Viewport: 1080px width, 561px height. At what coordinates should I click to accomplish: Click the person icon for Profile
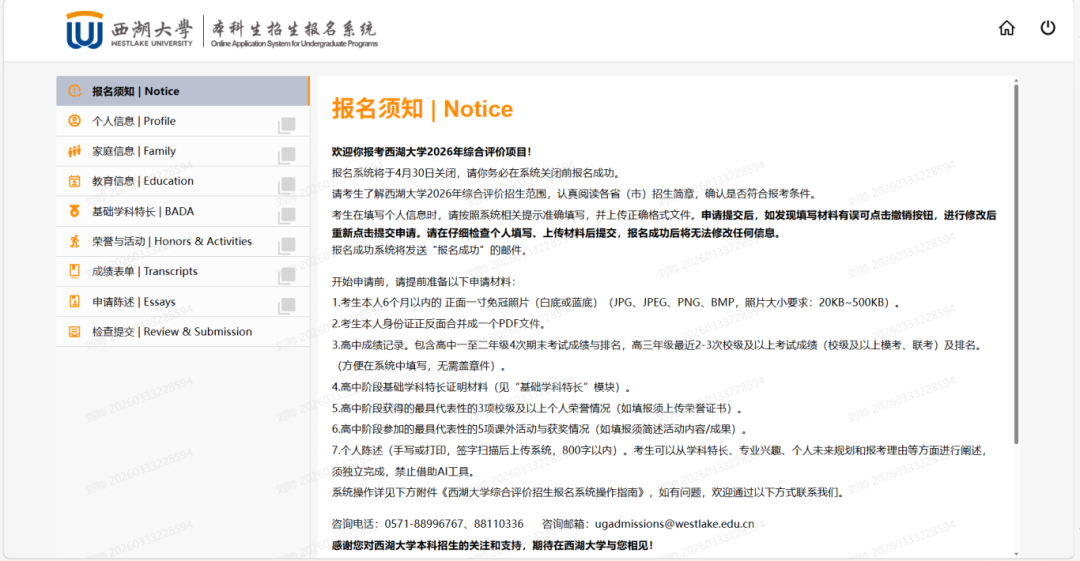pos(74,121)
